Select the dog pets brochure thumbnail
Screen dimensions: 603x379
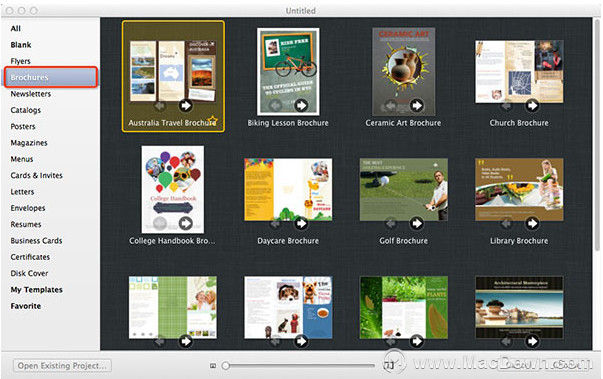tap(288, 308)
